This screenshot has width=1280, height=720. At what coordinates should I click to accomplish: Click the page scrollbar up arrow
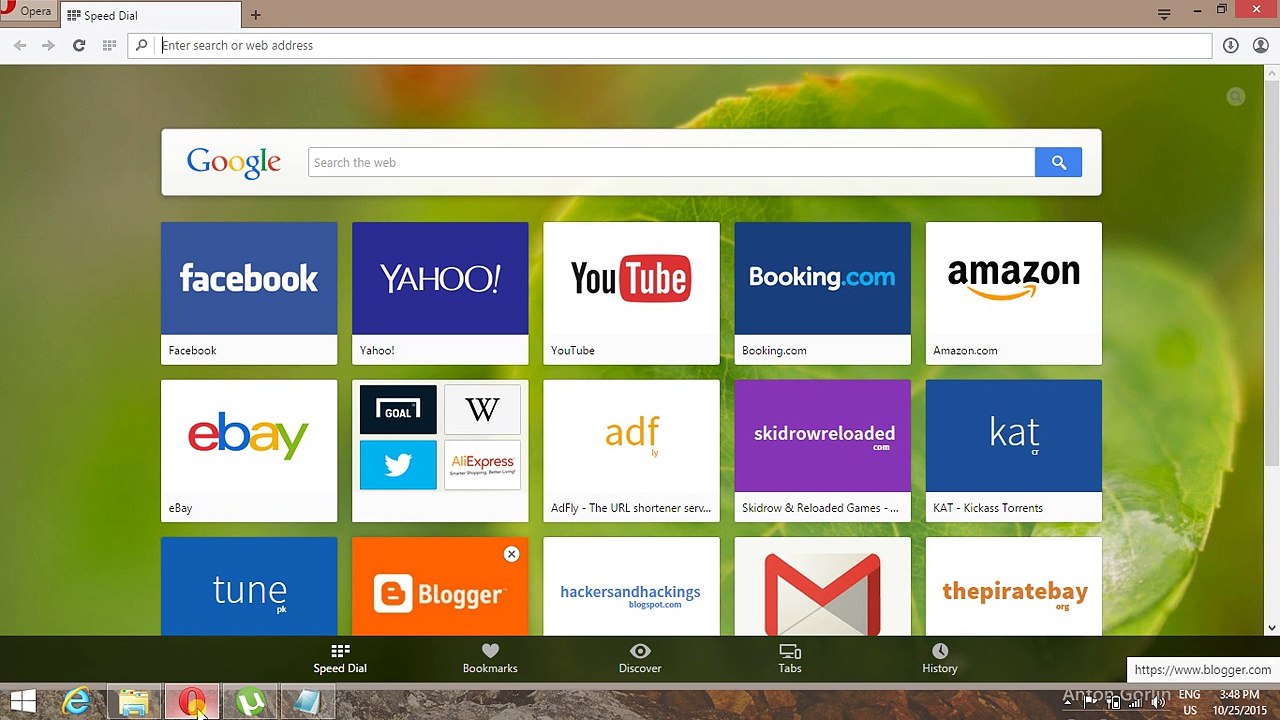coord(1272,73)
